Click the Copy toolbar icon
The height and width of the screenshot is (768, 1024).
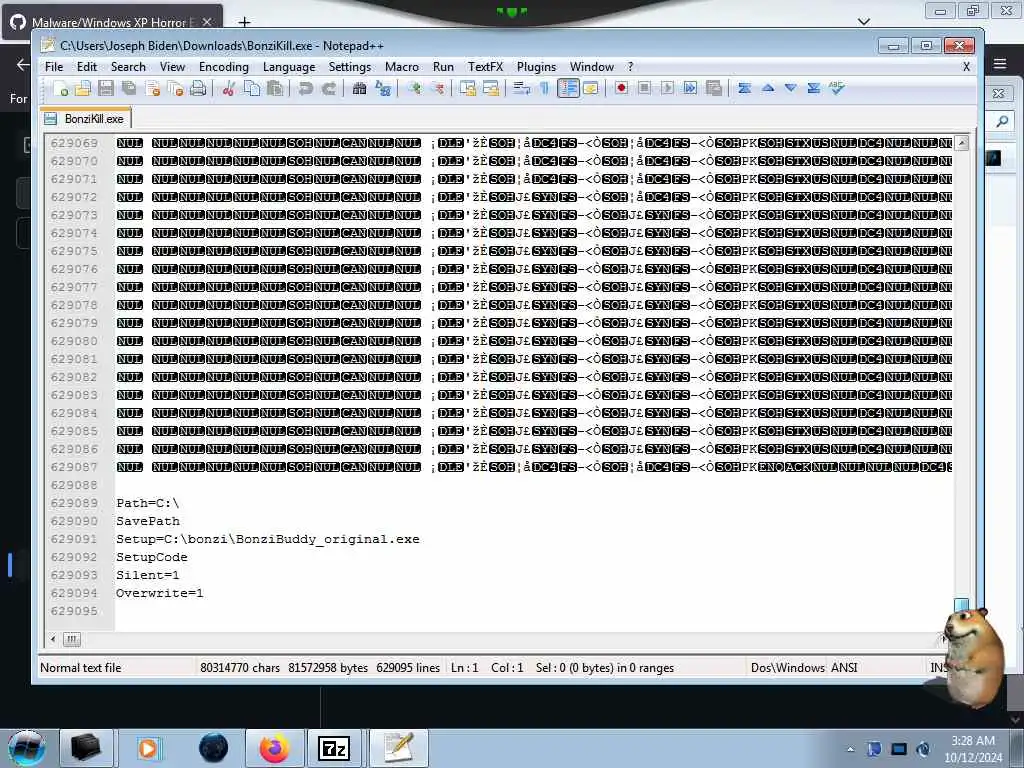(251, 88)
